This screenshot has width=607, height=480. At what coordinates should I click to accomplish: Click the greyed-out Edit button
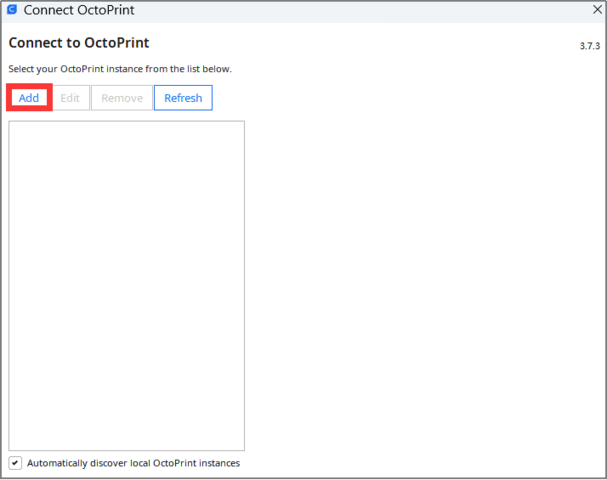click(70, 98)
